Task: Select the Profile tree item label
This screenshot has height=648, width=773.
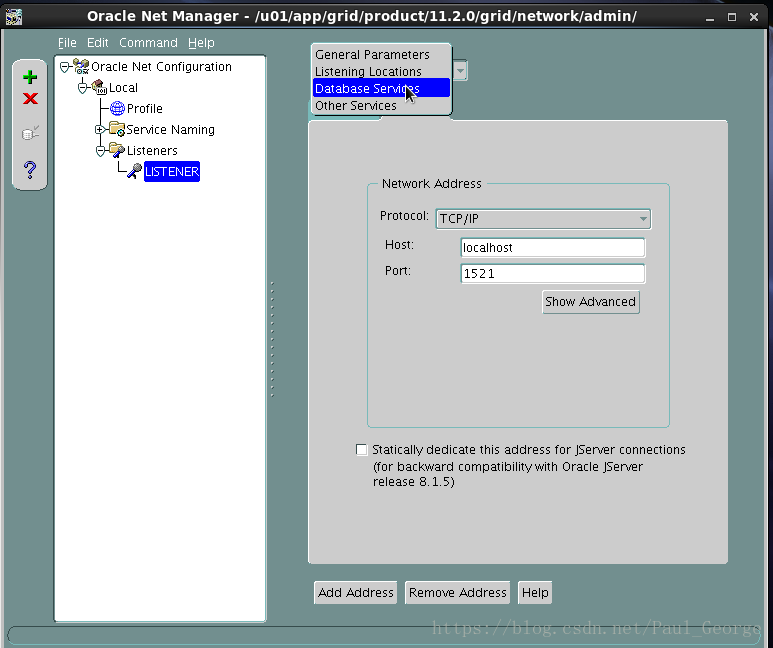Action: 144,108
